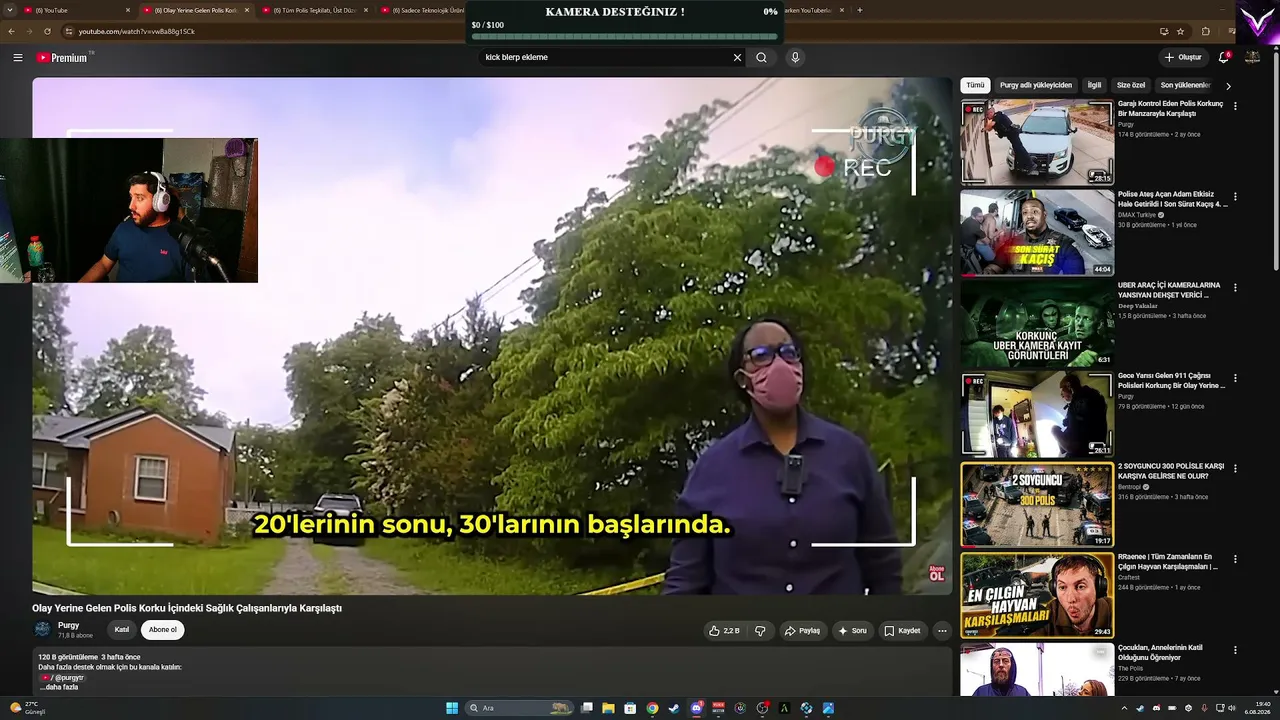Viewport: 1280px width, 720px height.
Task: Open the account avatar menu
Action: tap(1252, 57)
